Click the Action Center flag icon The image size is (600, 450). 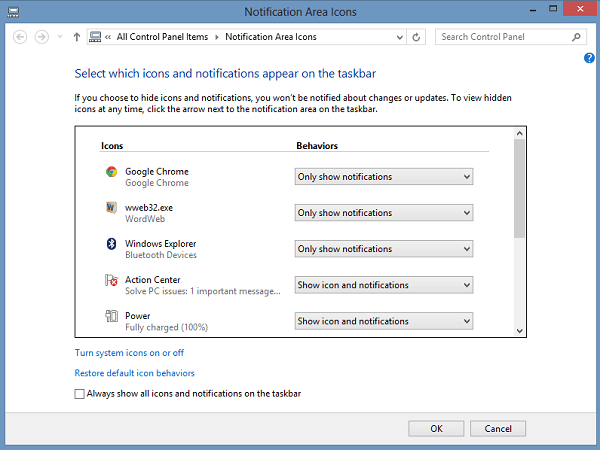coord(111,281)
